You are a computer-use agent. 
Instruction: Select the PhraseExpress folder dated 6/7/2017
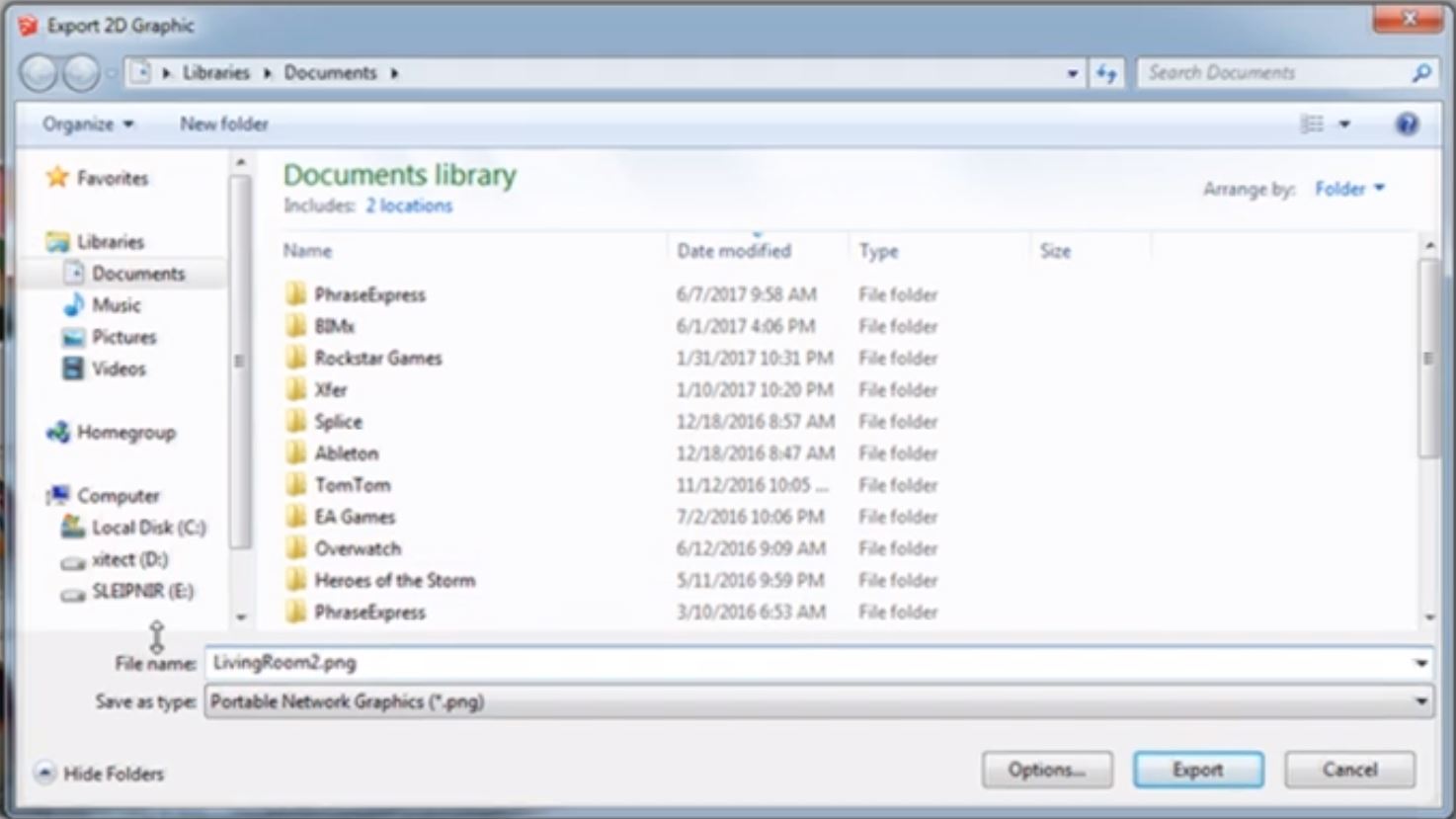[x=370, y=294]
